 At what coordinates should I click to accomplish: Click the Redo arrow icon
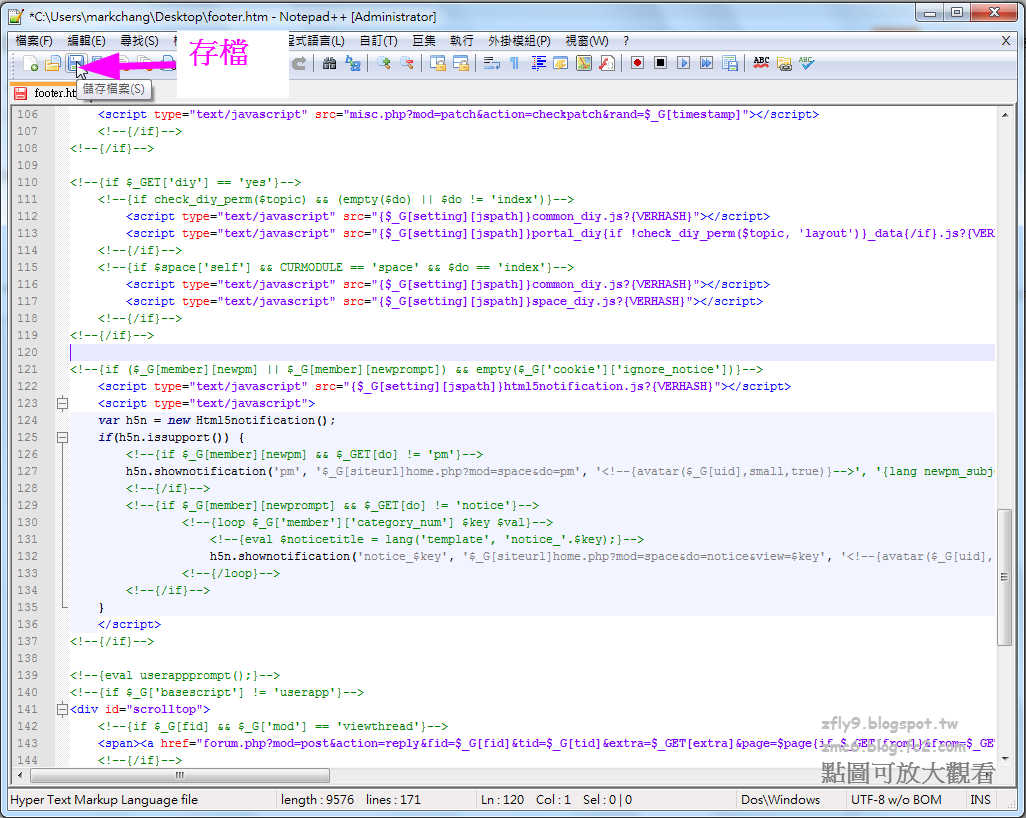click(x=298, y=63)
